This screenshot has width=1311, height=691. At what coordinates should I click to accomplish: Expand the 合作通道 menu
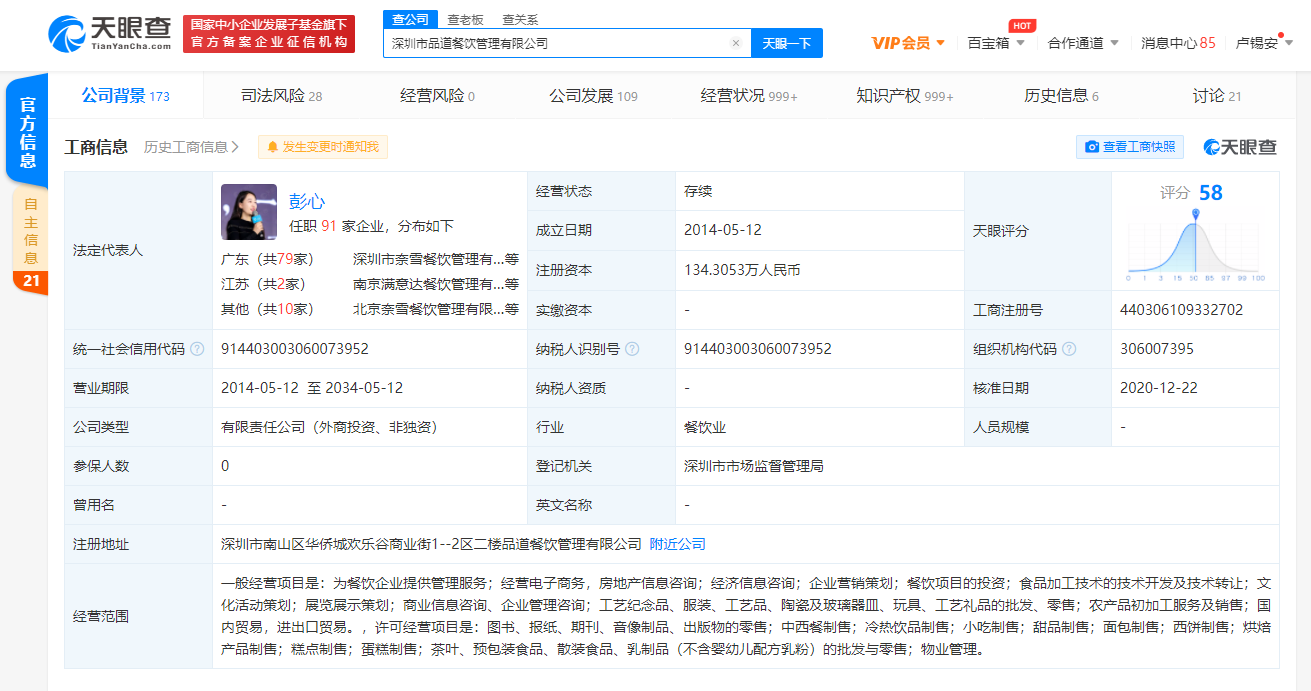pyautogui.click(x=1083, y=43)
